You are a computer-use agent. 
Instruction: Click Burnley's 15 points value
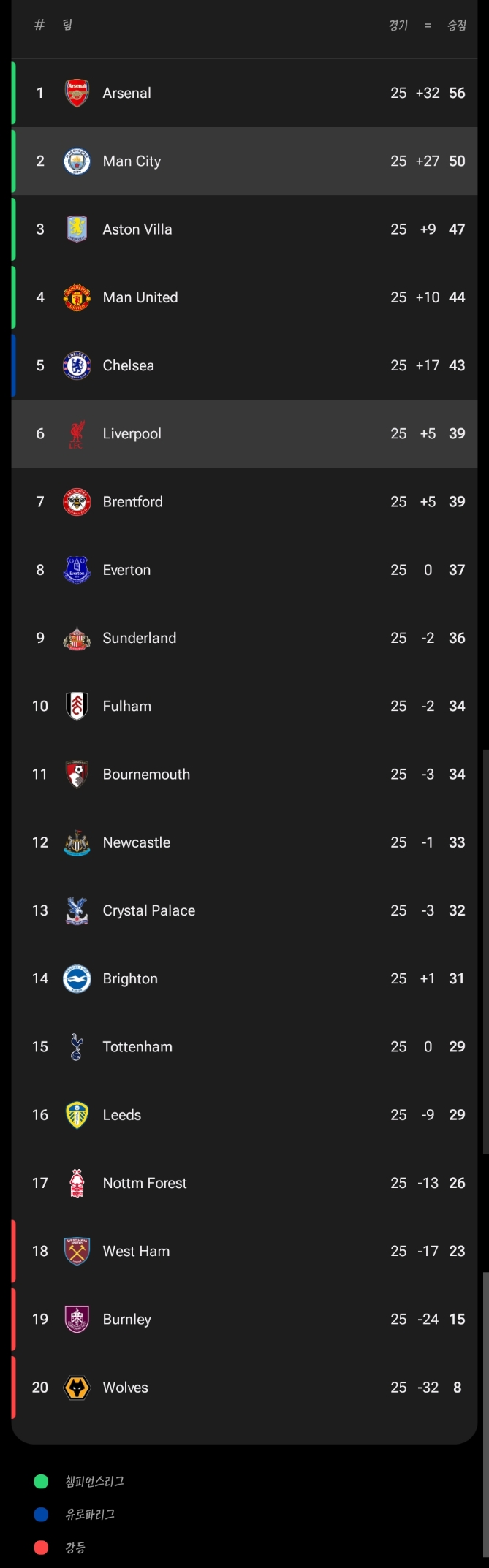coord(457,1320)
